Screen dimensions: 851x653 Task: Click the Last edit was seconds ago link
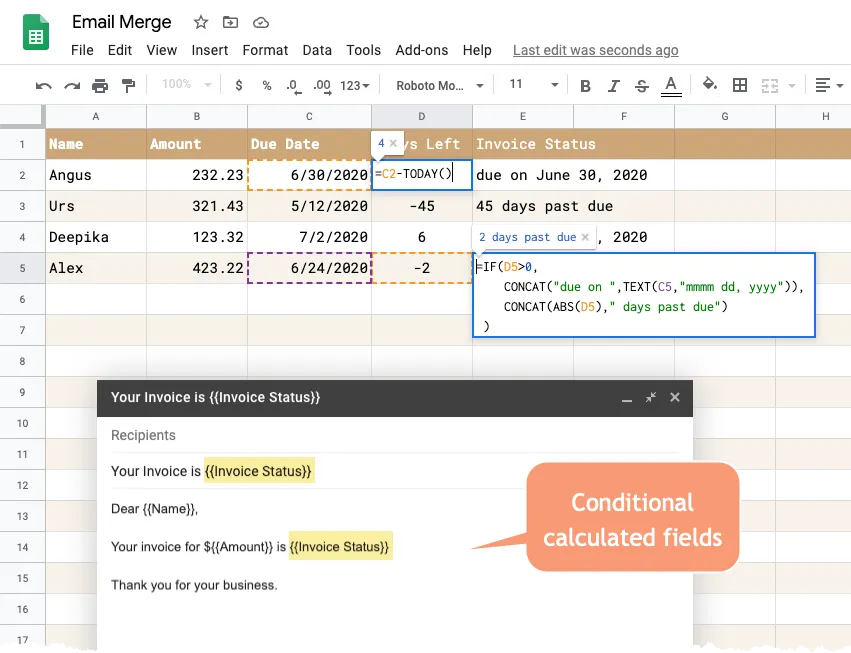tap(595, 50)
